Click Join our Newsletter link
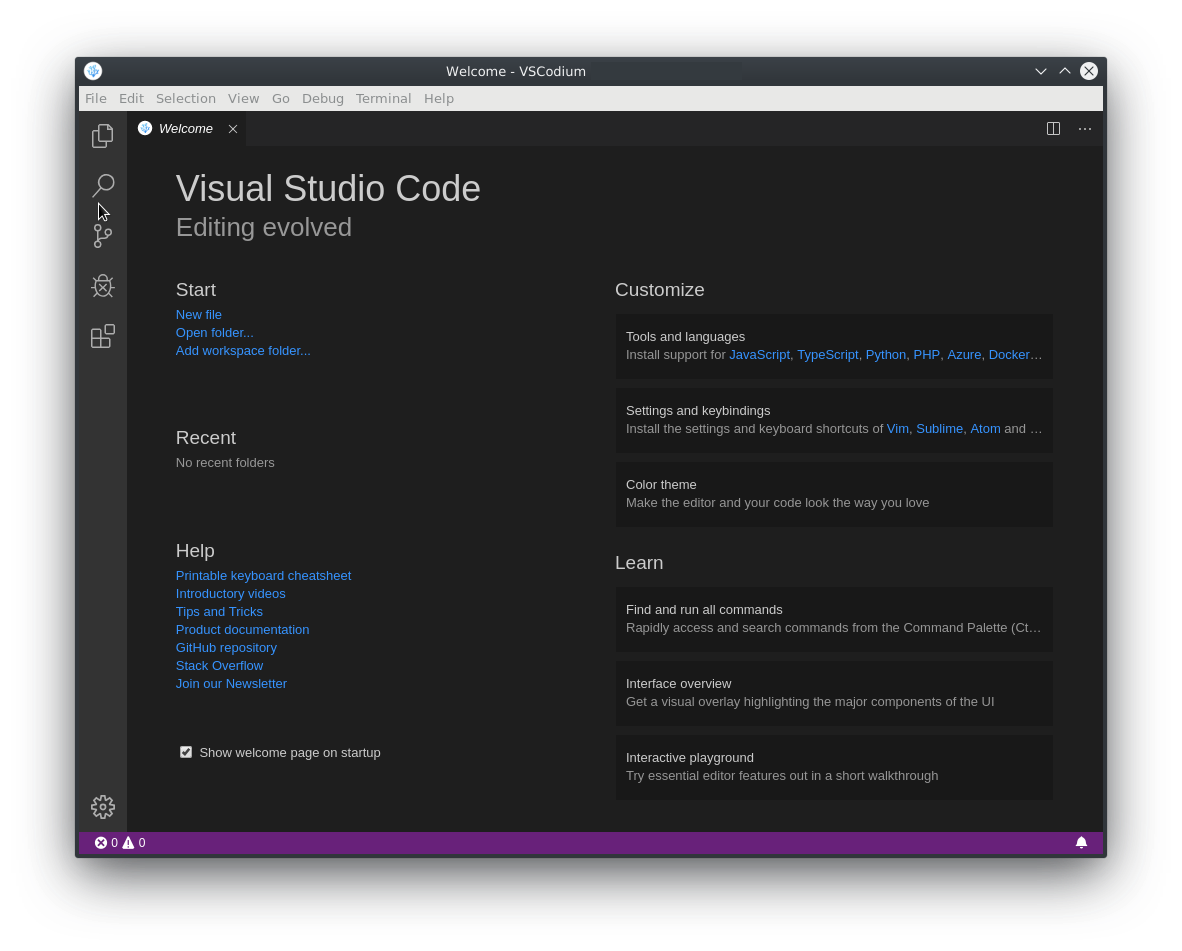Screen dimensions: 1182x951 pyautogui.click(x=231, y=683)
